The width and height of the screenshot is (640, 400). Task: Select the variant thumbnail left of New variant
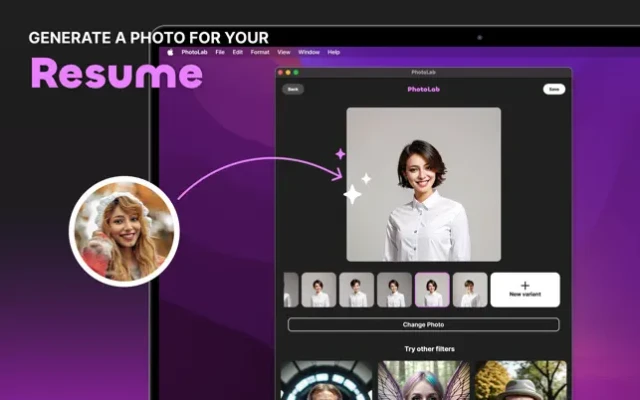(x=470, y=290)
